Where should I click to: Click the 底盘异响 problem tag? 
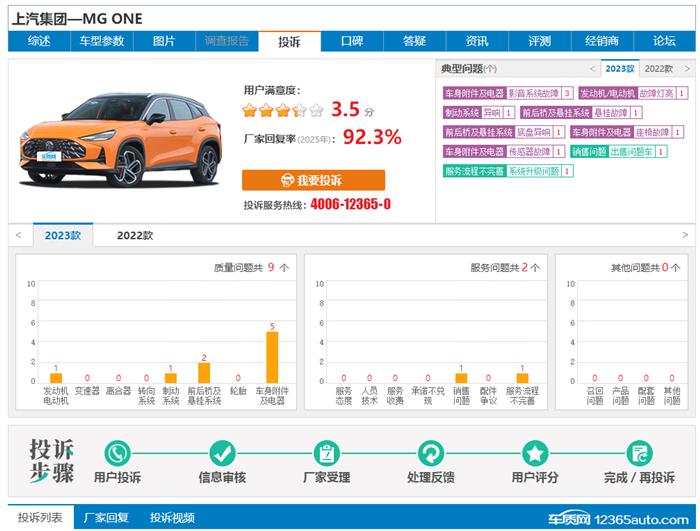[504, 132]
